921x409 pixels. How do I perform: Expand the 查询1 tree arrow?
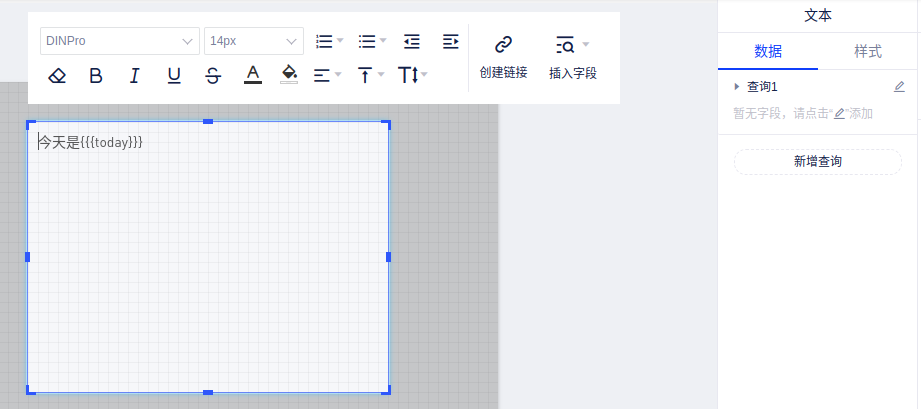point(737,87)
